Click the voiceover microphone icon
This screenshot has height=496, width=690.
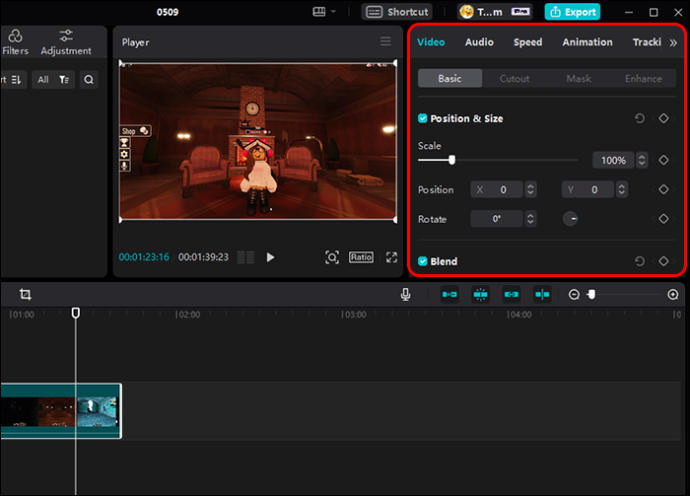point(405,294)
